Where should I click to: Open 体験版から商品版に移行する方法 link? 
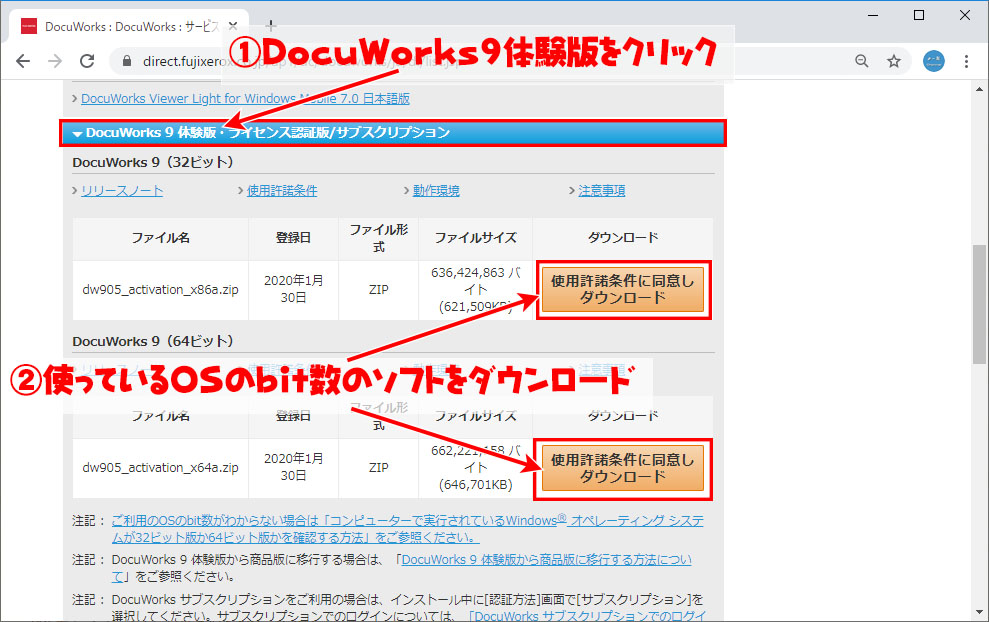pos(546,560)
